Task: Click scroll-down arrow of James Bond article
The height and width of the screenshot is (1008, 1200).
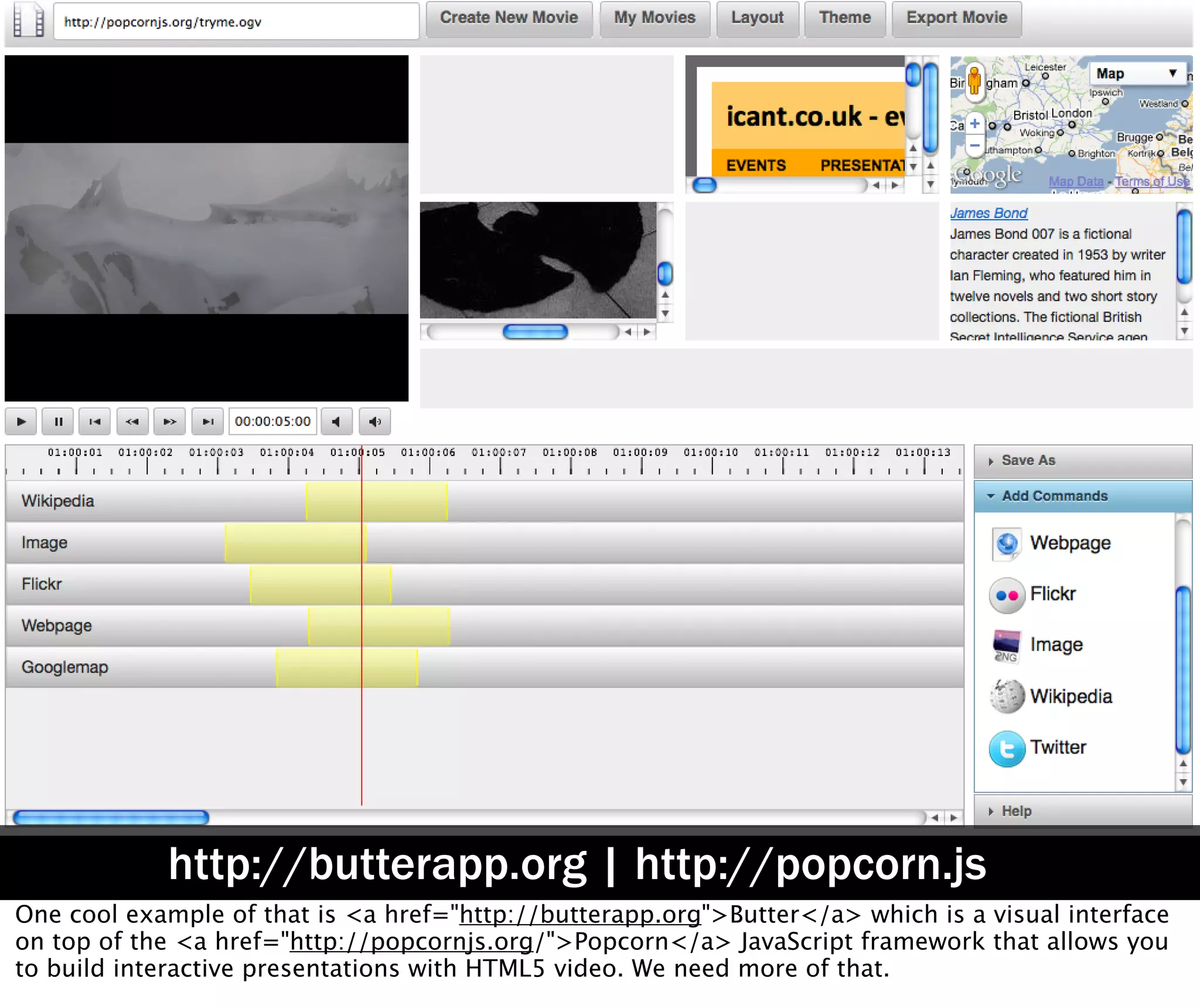Action: (x=1184, y=331)
